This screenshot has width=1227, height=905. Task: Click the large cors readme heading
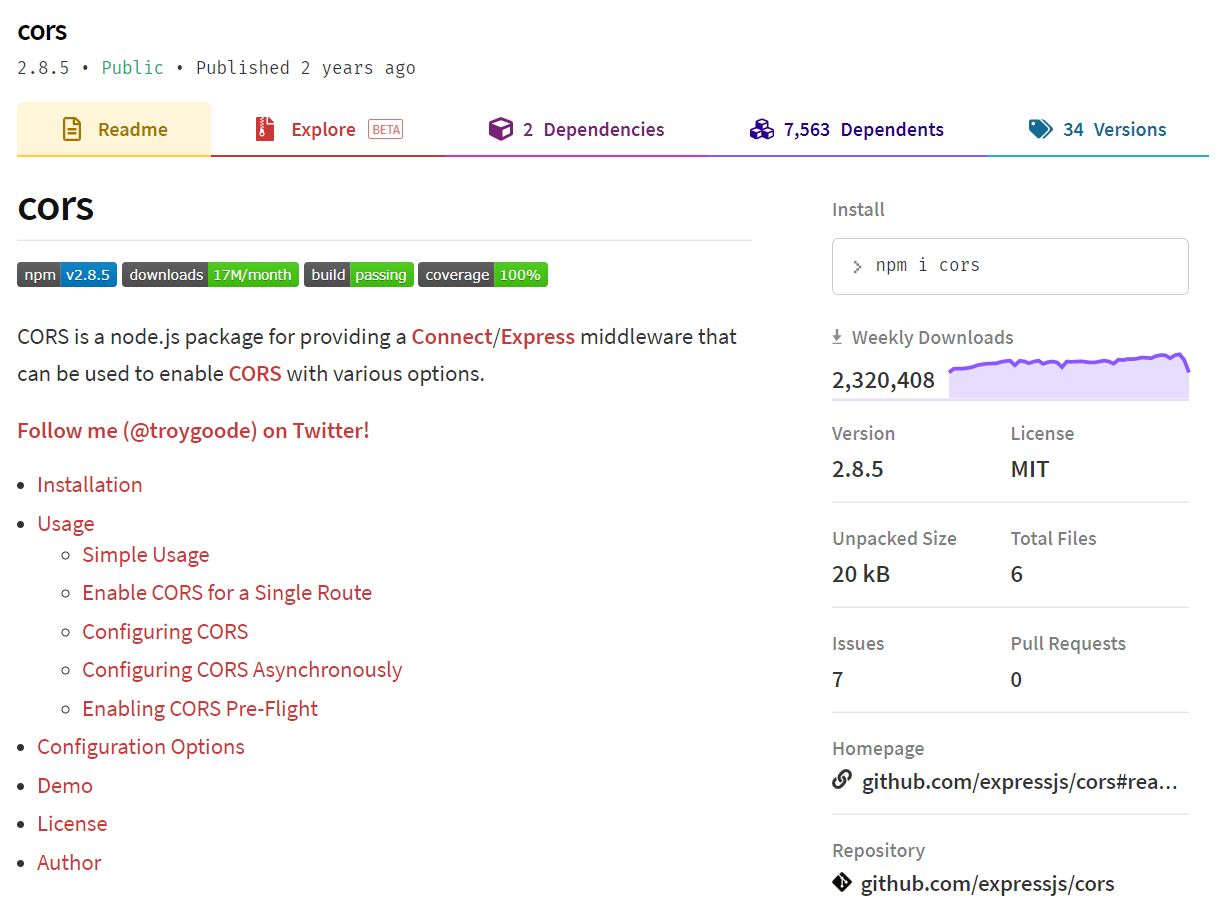click(x=56, y=206)
